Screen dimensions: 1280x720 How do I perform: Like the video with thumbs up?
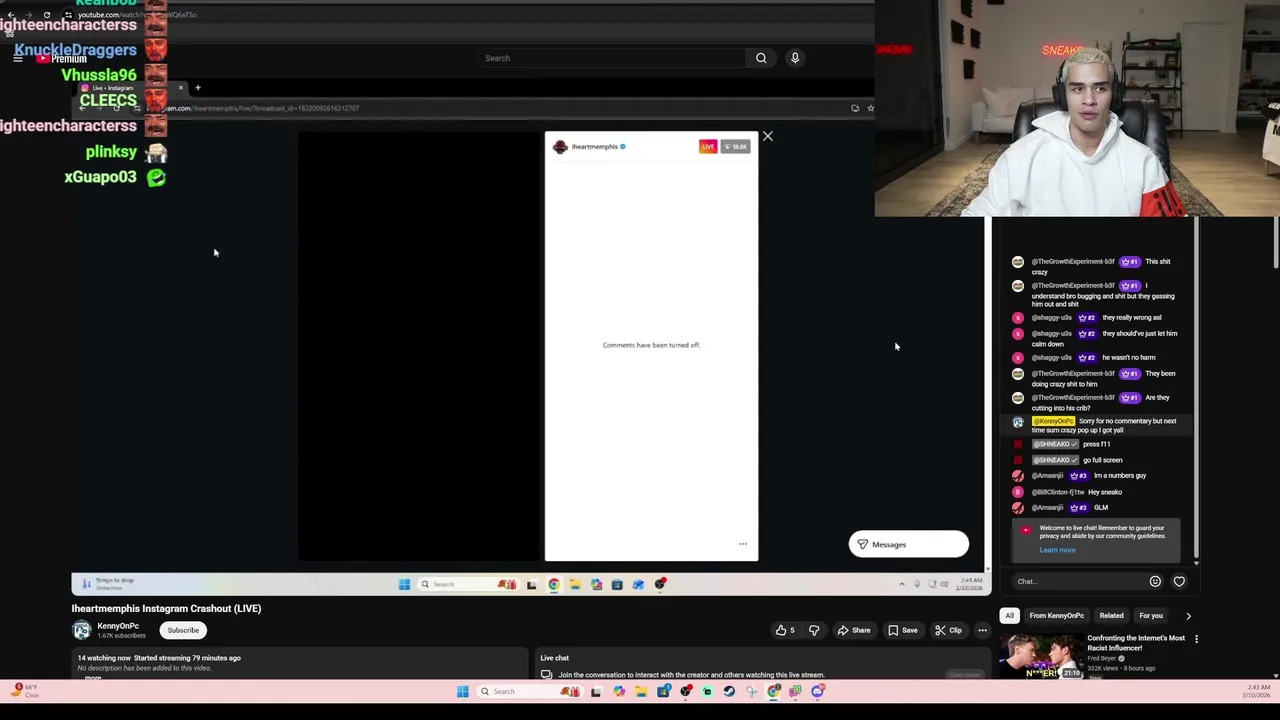click(x=786, y=630)
